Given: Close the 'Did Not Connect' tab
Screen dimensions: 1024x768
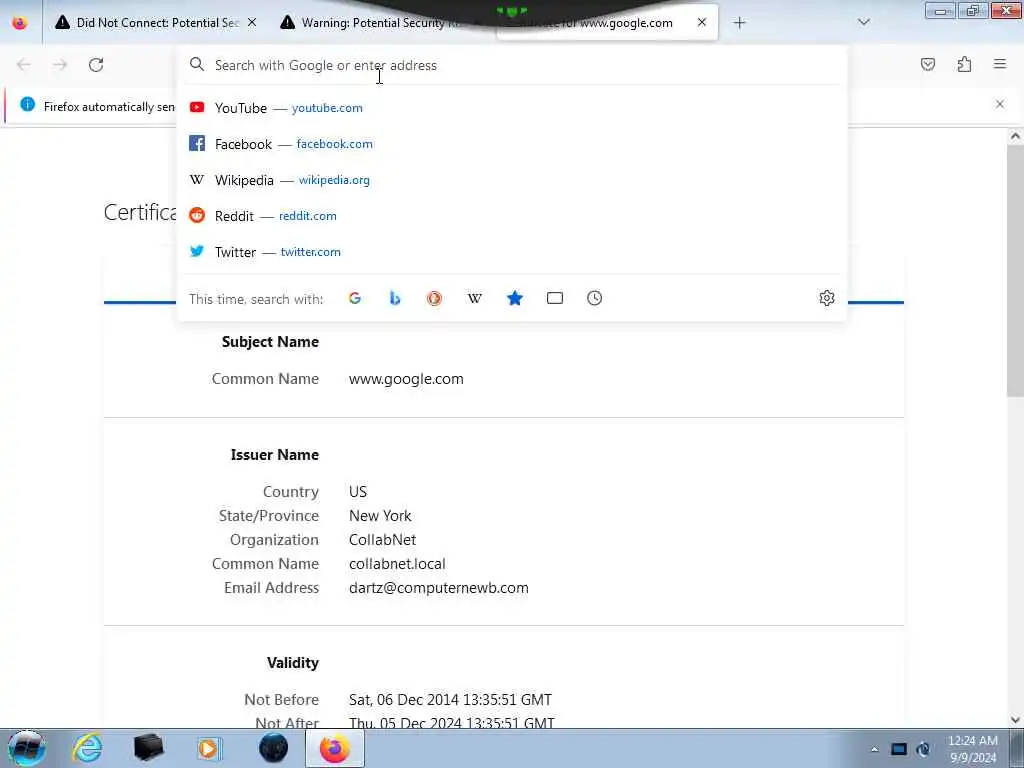Looking at the screenshot, I should tap(252, 23).
